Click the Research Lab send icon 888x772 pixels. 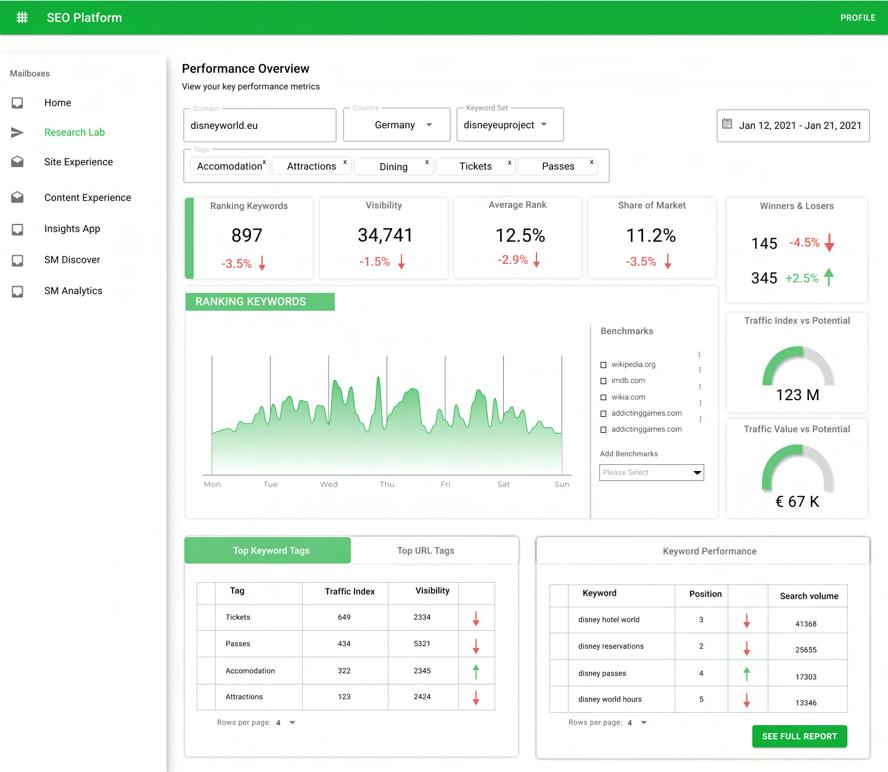coord(18,132)
